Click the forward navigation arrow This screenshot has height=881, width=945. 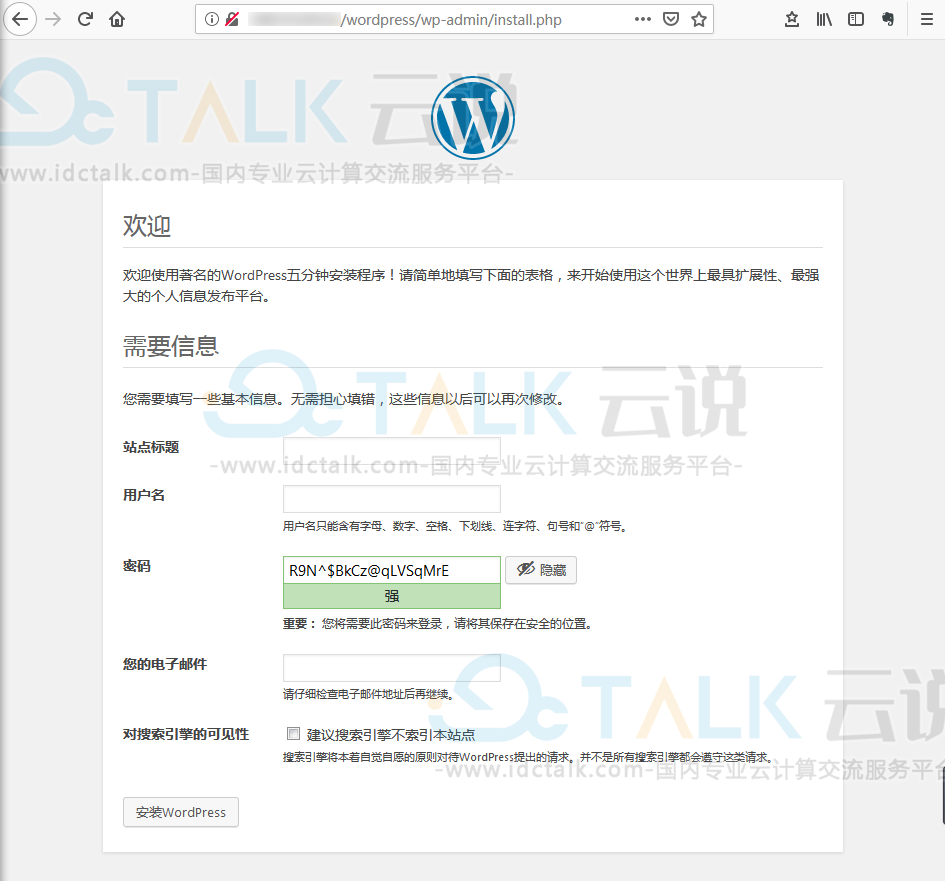(x=53, y=19)
